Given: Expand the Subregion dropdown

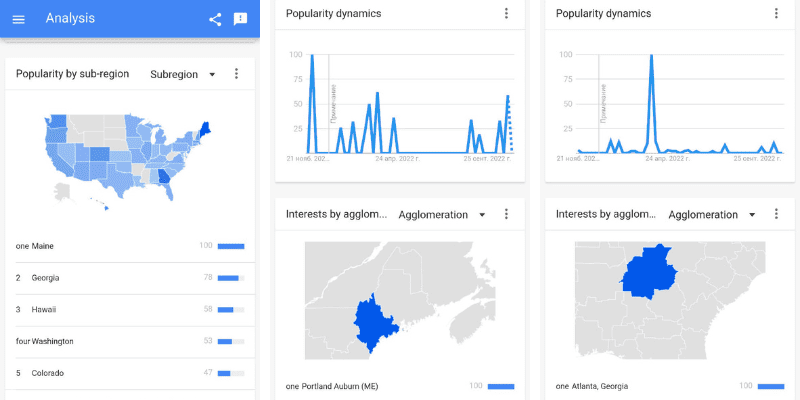Looking at the screenshot, I should coord(183,74).
